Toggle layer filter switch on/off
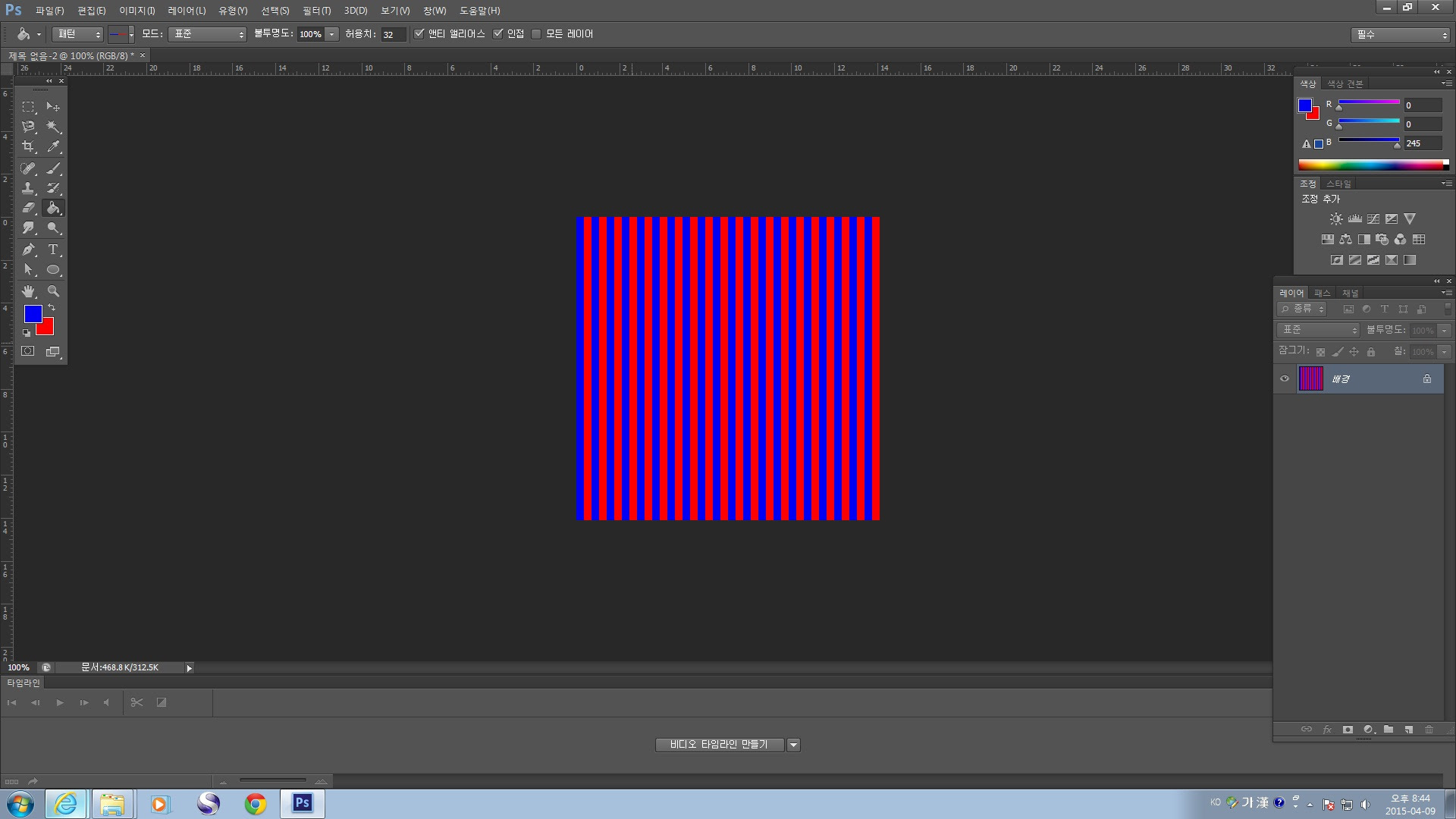This screenshot has height=819, width=1456. (x=1448, y=309)
